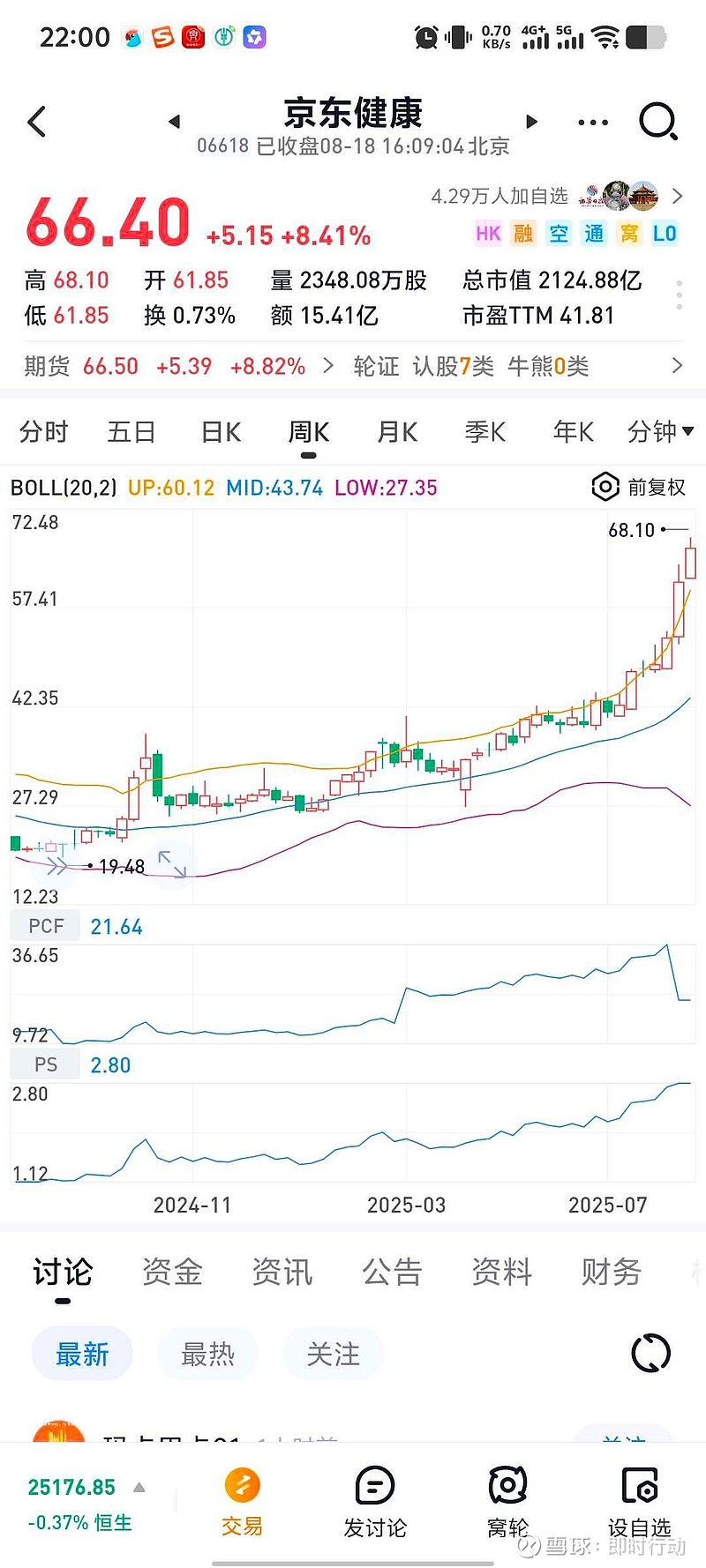Tap the PS indicator label
This screenshot has height=1568, width=706.
coord(46,1064)
